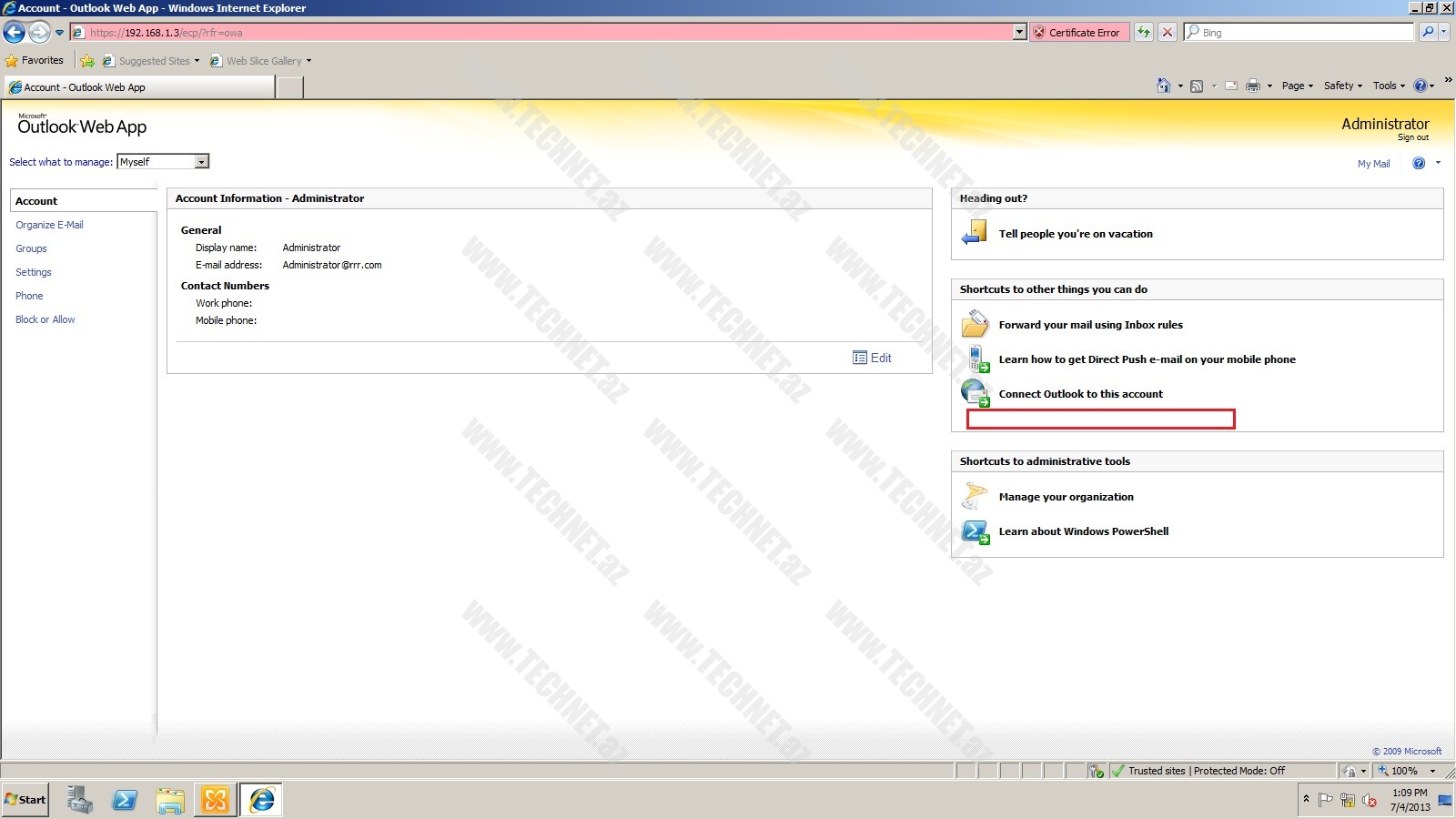The width and height of the screenshot is (1456, 819).
Task: Open the Internet Explorer home page icon
Action: (x=1163, y=86)
